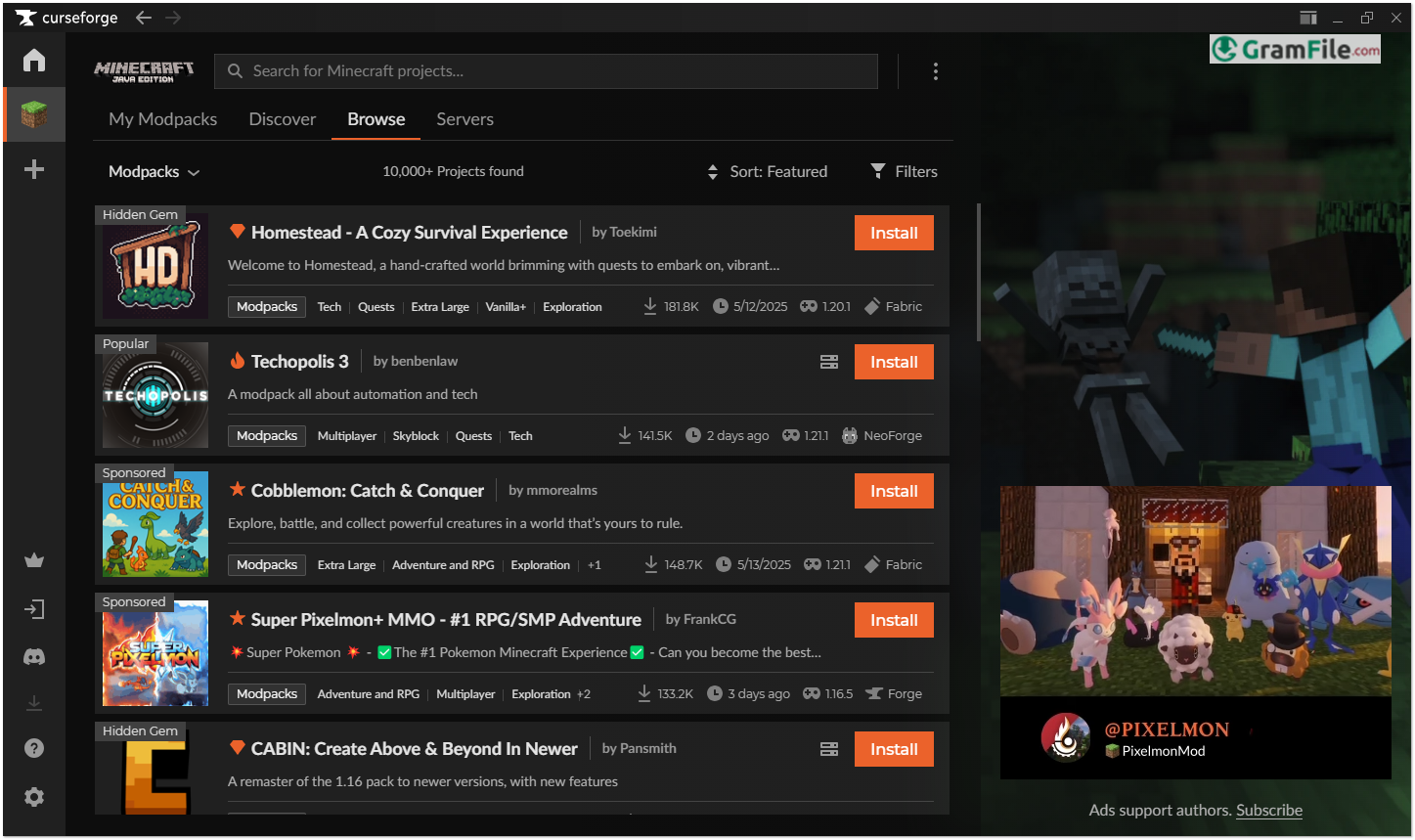Open the settings gear icon
Screen dimensions: 1415x840
[x=34, y=797]
